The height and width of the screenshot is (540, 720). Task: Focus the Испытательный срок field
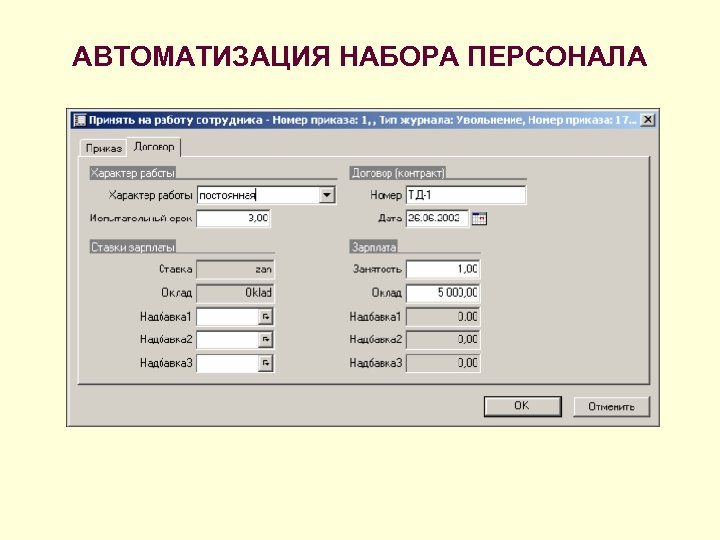click(233, 218)
